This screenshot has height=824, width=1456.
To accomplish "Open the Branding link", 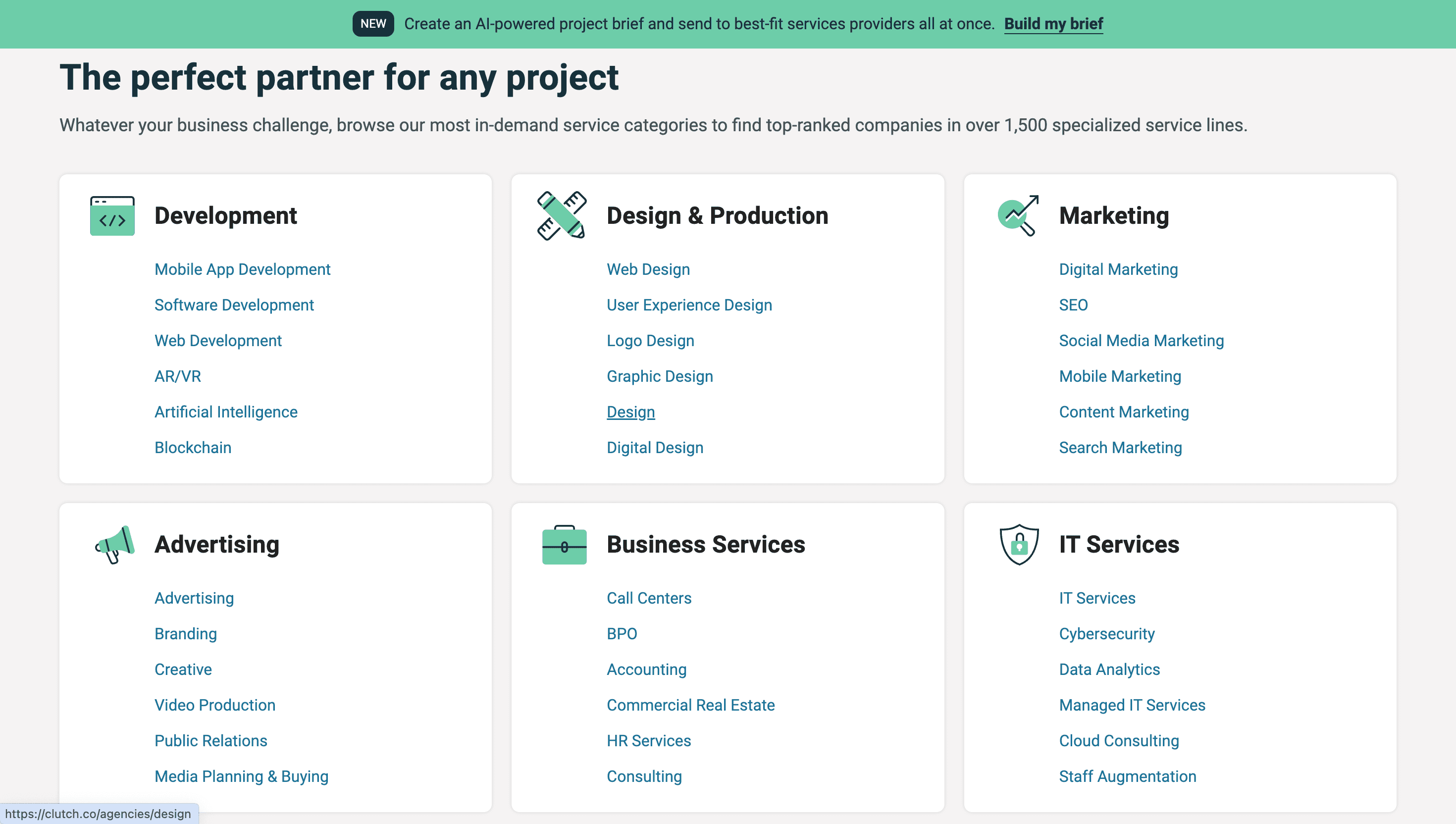I will (x=186, y=634).
